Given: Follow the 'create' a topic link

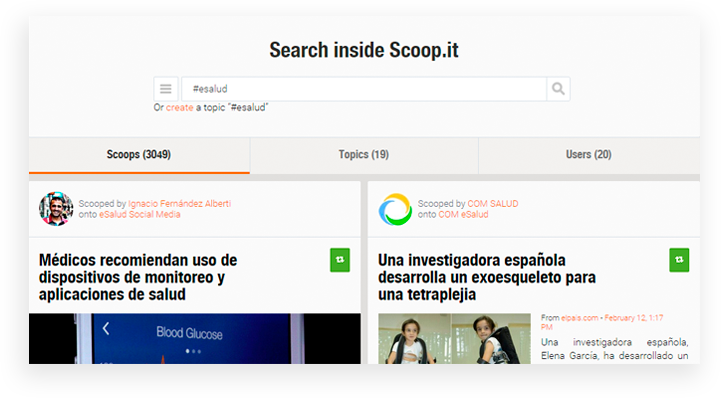Looking at the screenshot, I should click(179, 108).
